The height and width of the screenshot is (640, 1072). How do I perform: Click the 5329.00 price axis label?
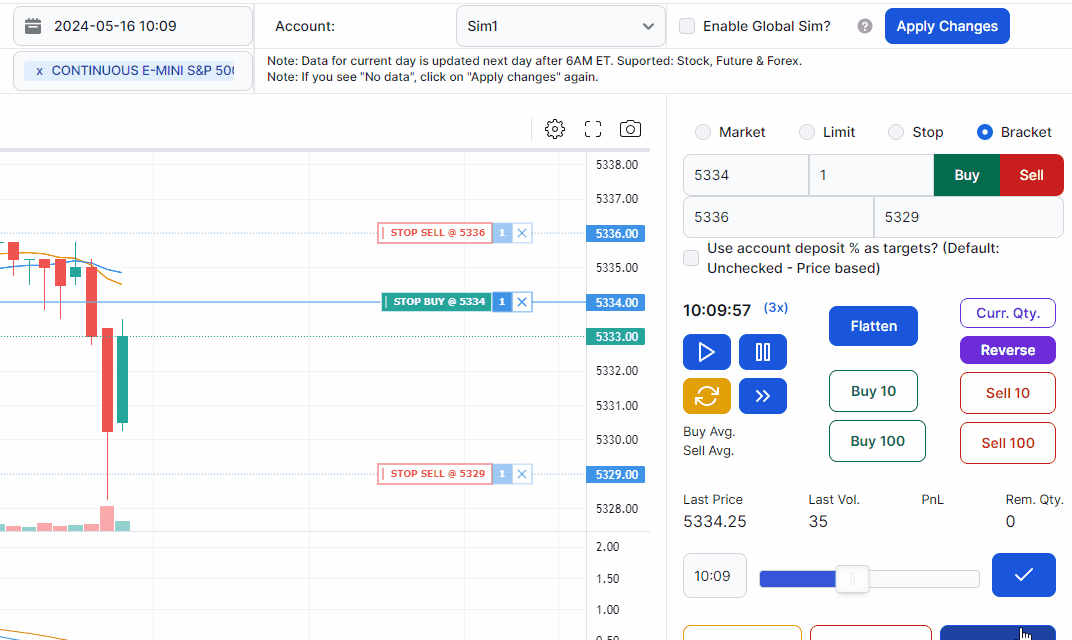[x=616, y=475]
